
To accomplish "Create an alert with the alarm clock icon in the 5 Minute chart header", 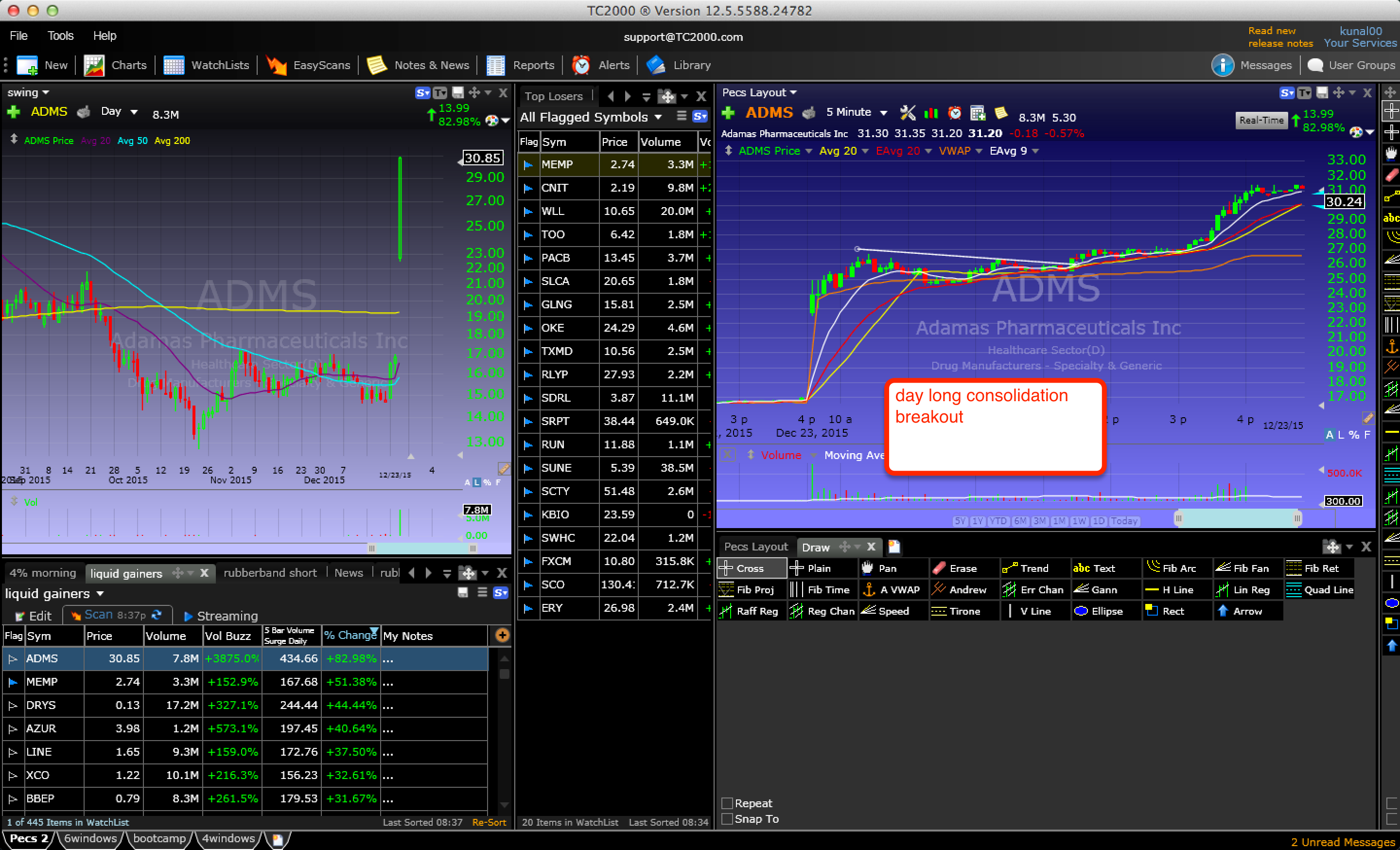I will pos(955,112).
